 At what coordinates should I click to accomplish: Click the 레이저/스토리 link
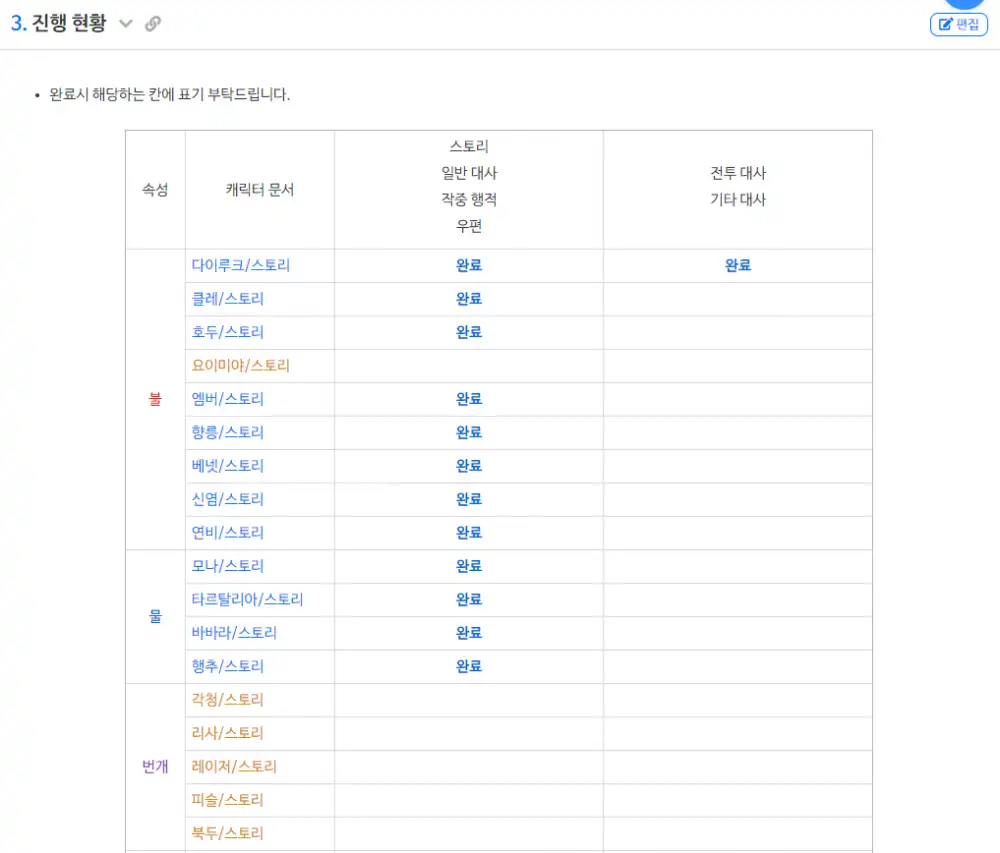234,767
